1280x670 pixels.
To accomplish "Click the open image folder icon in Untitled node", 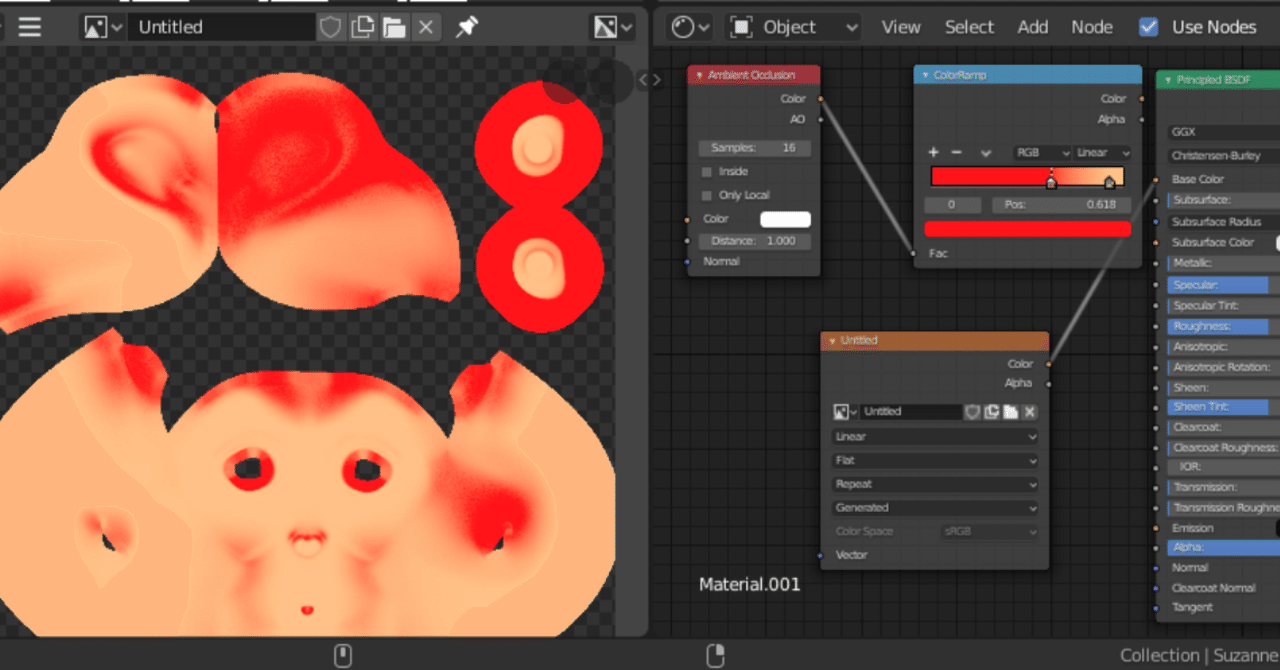I will pyautogui.click(x=1010, y=412).
